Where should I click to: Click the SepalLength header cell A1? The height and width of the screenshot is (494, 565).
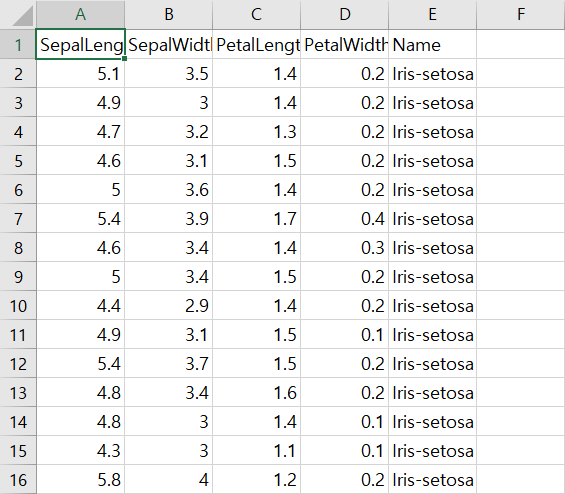coord(80,44)
